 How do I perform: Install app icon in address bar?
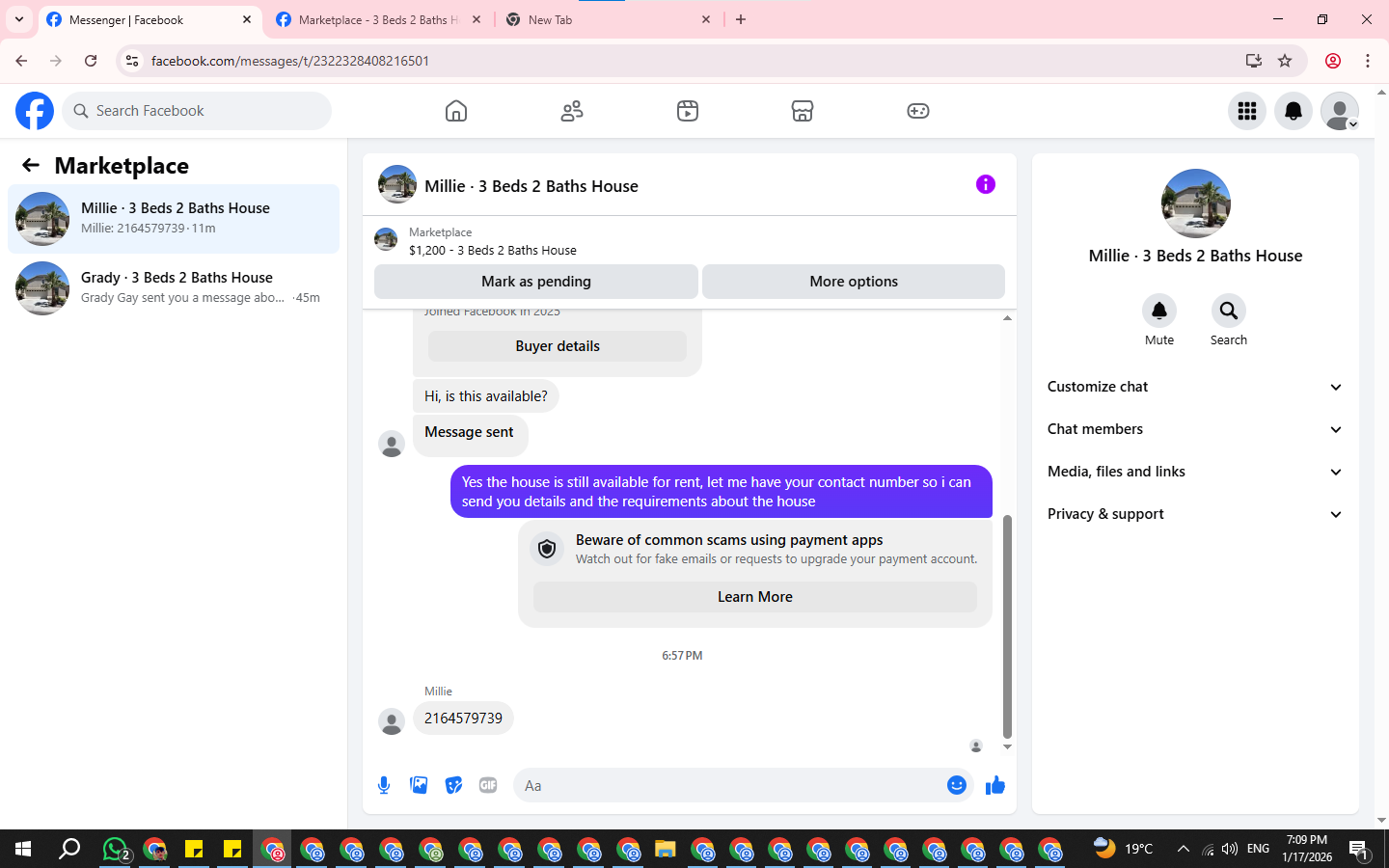tap(1253, 61)
